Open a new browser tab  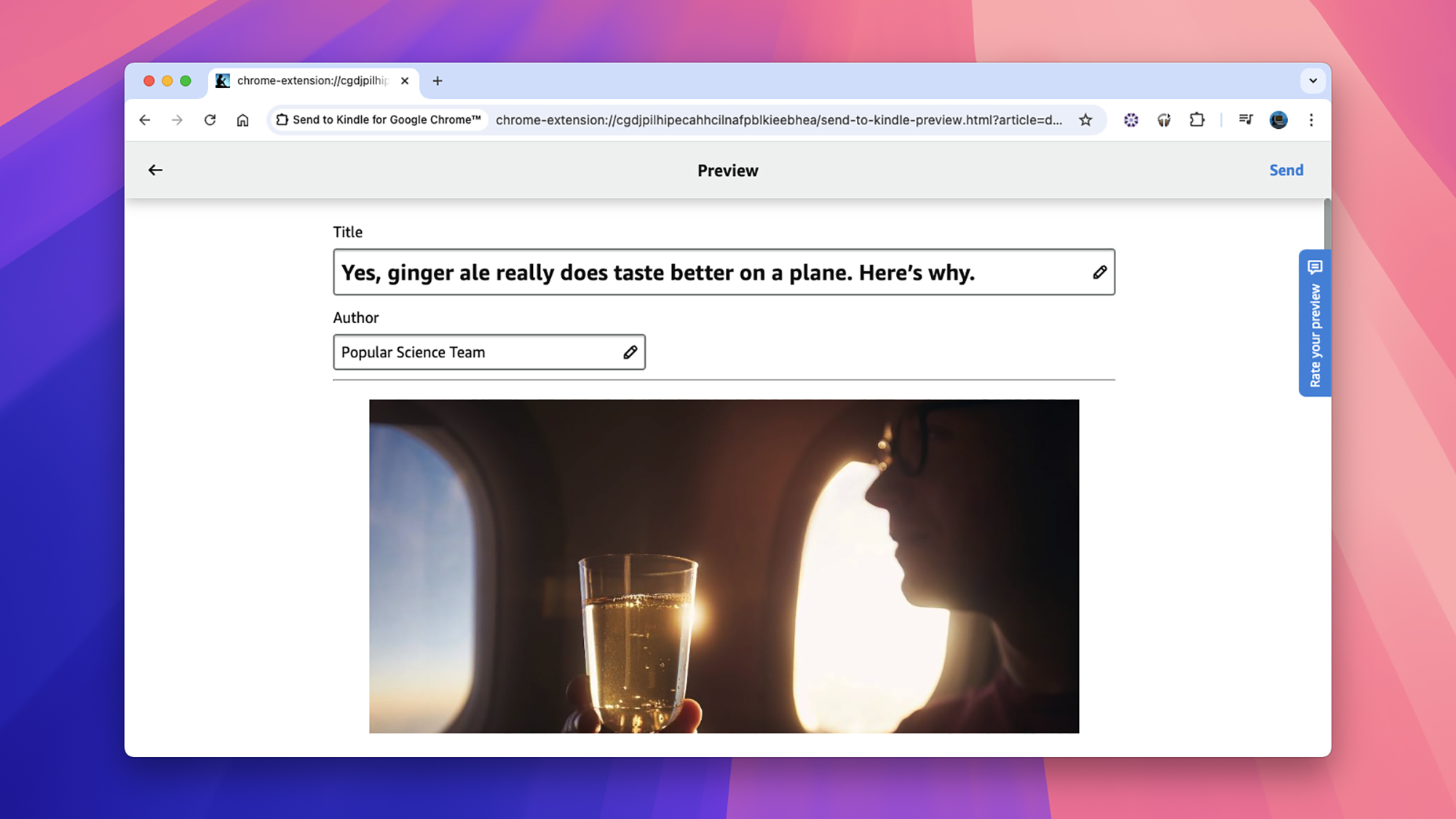pos(438,81)
